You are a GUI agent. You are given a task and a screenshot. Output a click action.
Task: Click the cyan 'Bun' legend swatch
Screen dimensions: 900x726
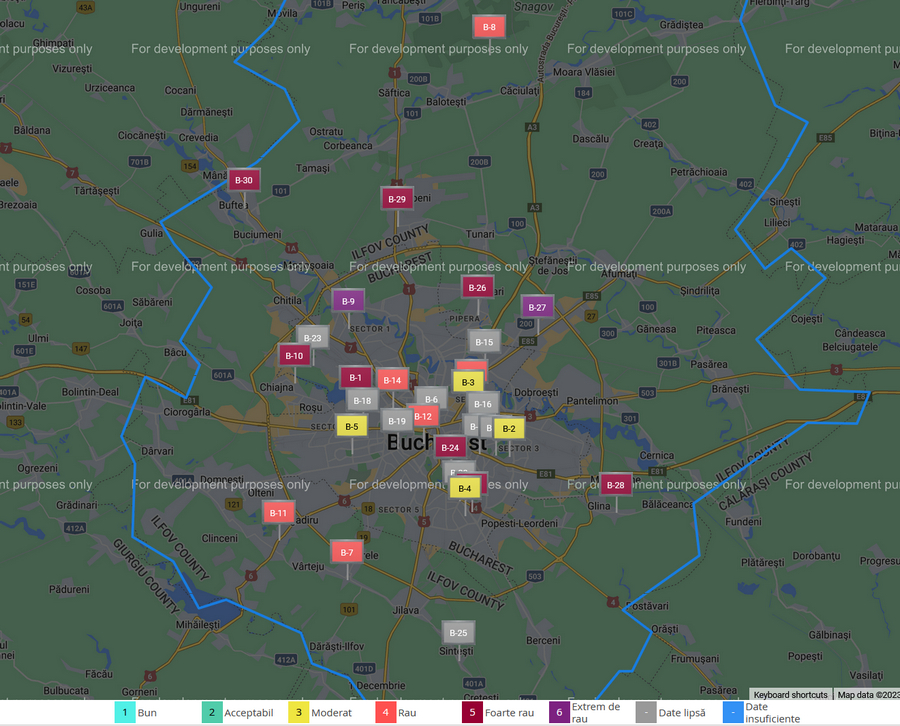click(x=124, y=713)
